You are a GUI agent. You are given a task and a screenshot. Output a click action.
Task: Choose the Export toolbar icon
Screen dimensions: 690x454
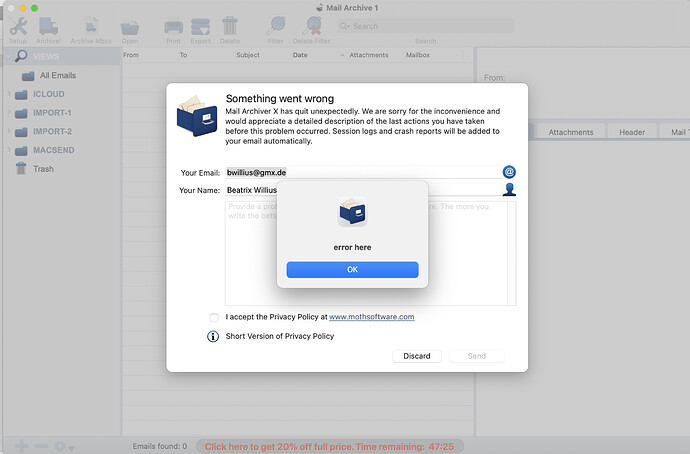[200, 27]
